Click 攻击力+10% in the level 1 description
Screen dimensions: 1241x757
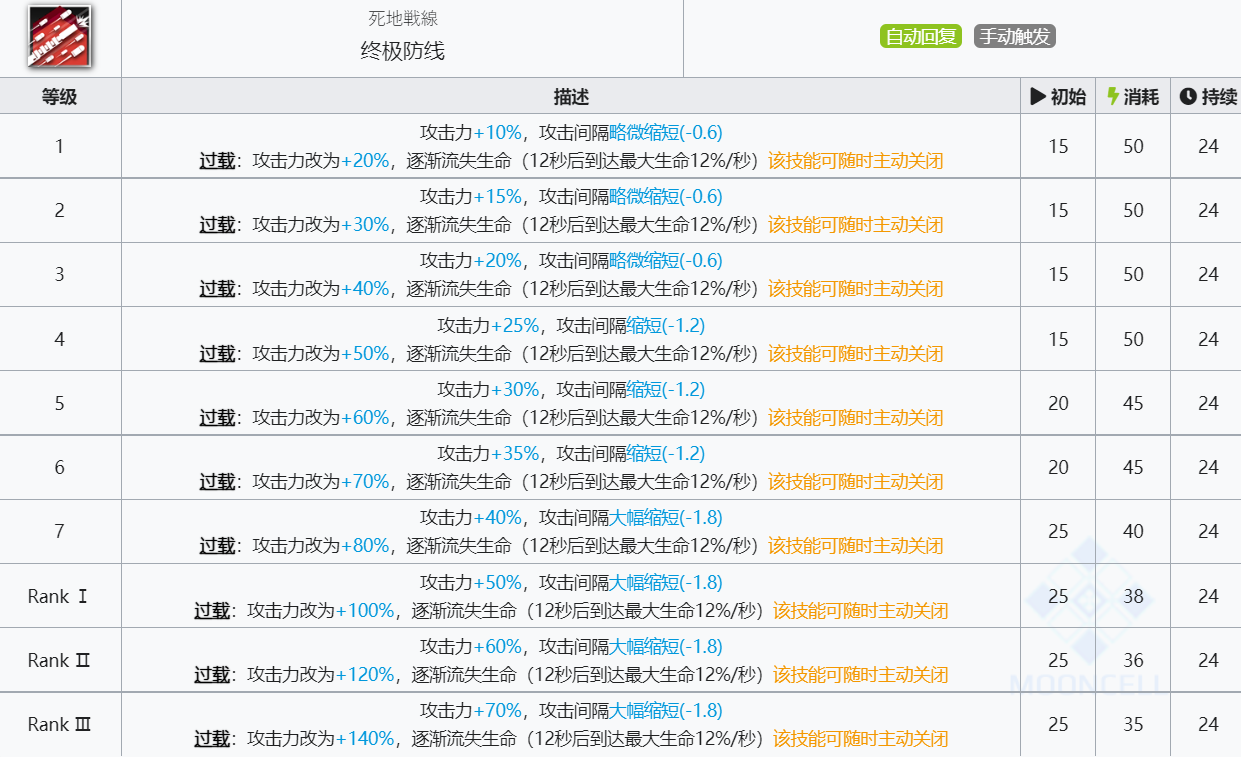[471, 132]
